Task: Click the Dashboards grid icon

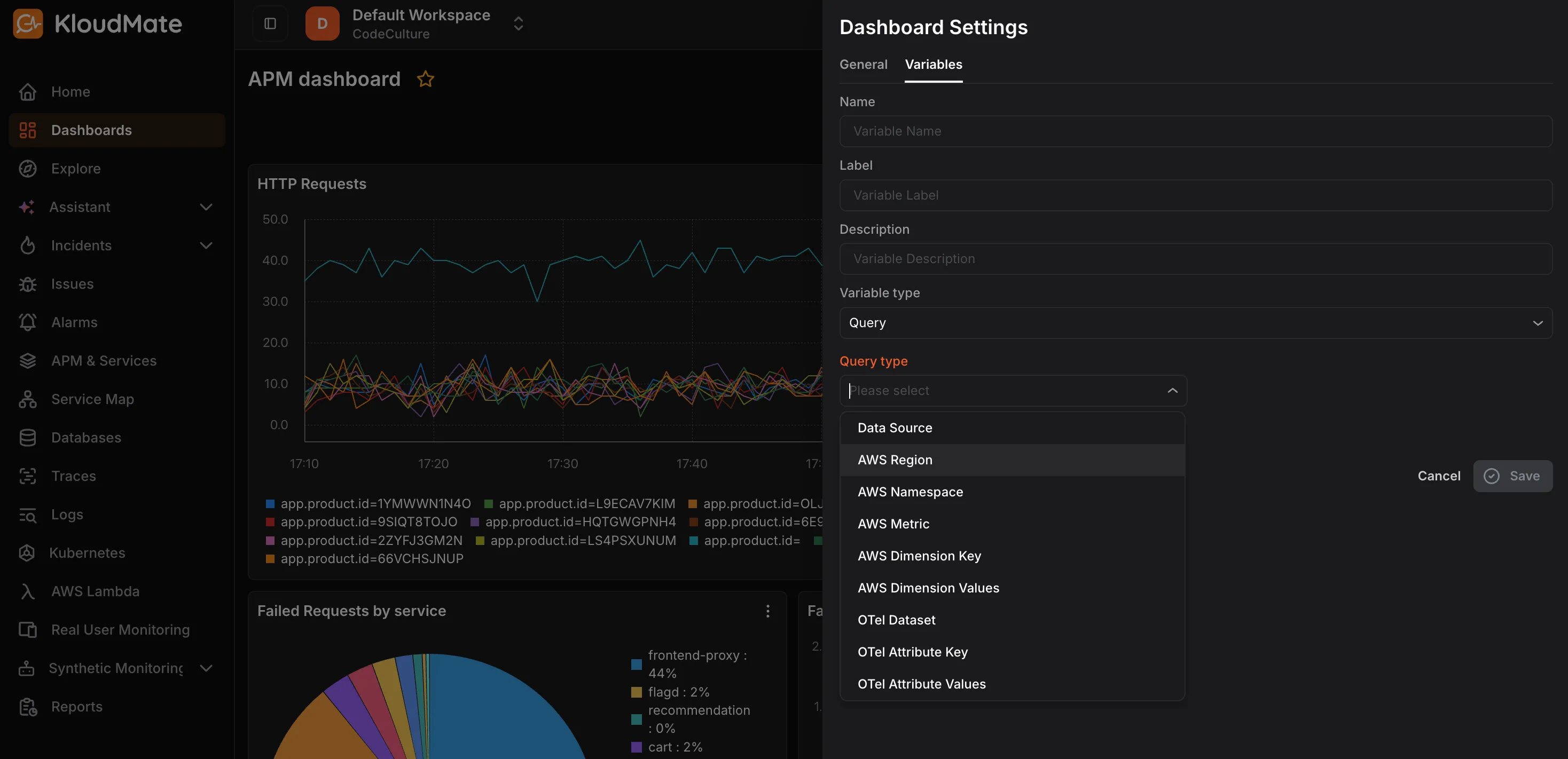Action: pos(28,130)
